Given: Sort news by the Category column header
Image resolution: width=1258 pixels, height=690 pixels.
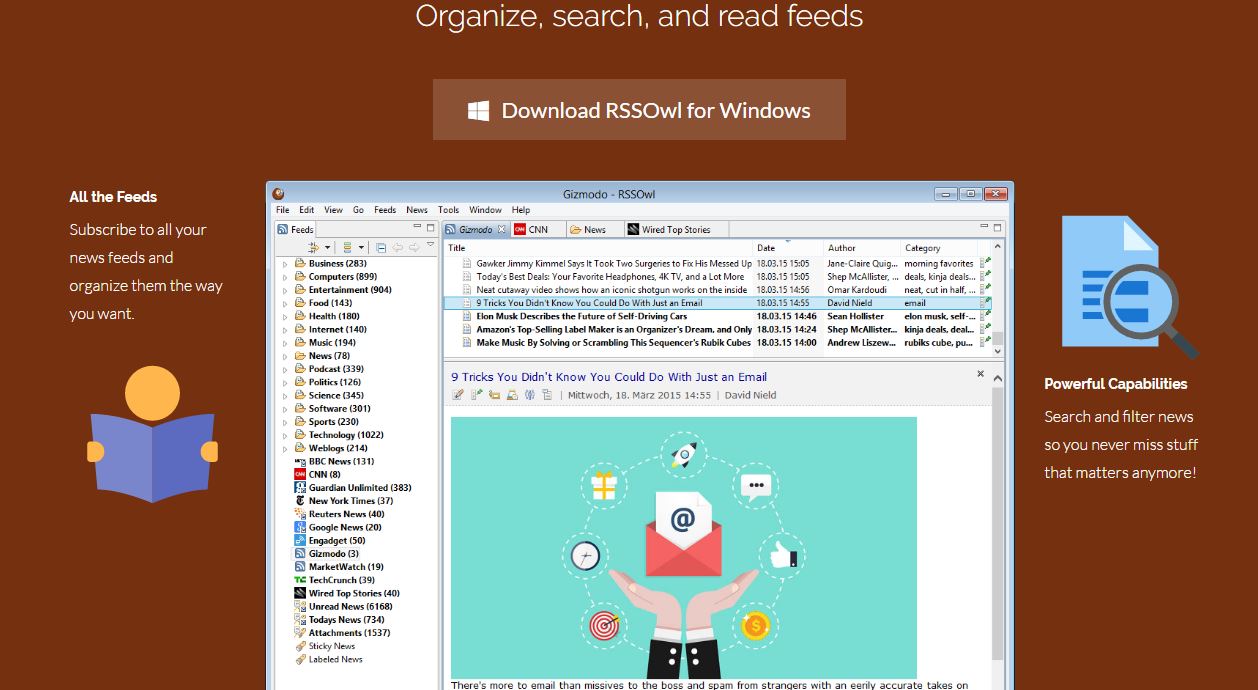Looking at the screenshot, I should coord(939,248).
